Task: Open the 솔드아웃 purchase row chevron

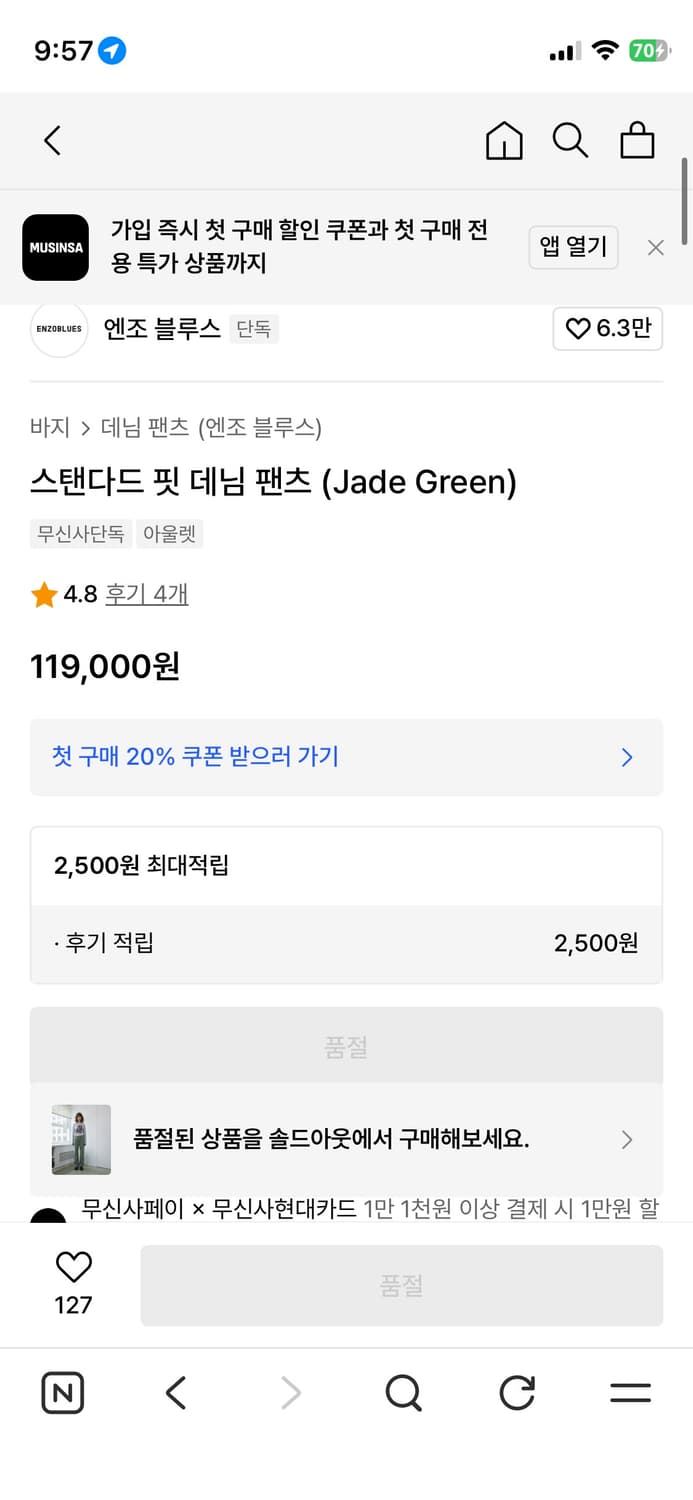Action: click(x=627, y=1140)
